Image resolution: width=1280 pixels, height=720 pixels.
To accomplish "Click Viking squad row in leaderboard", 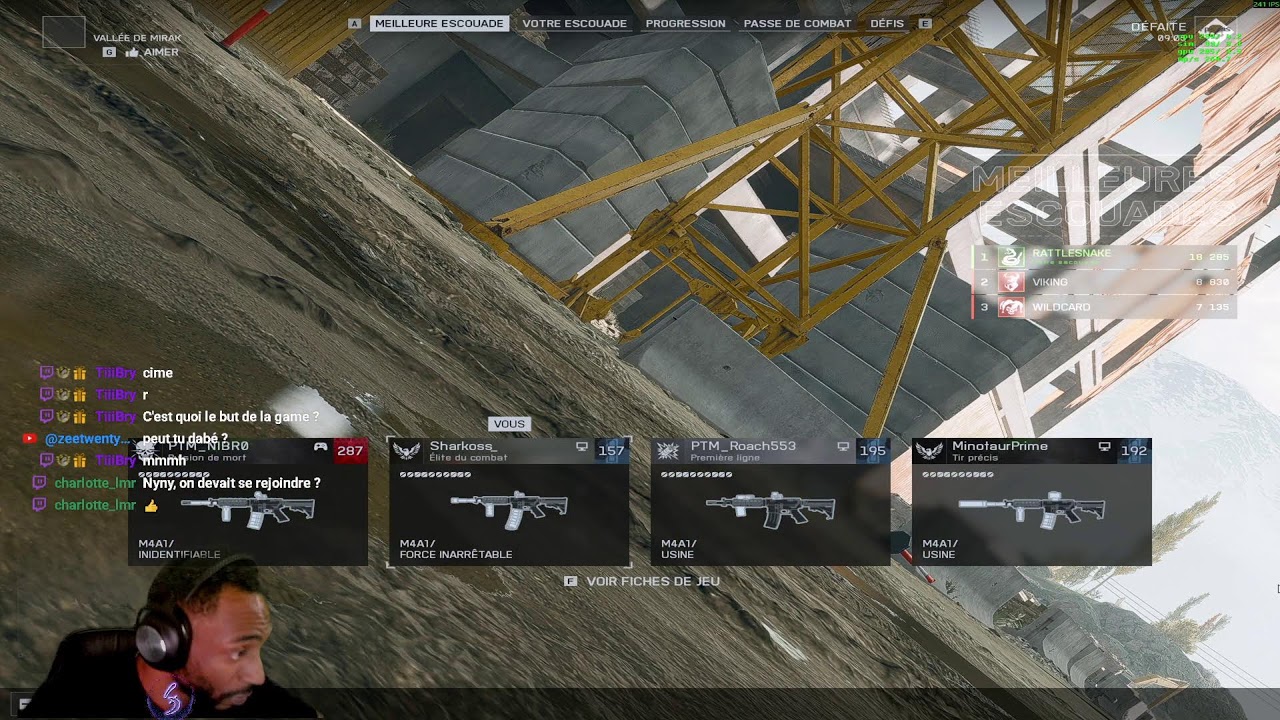I will tap(1104, 282).
